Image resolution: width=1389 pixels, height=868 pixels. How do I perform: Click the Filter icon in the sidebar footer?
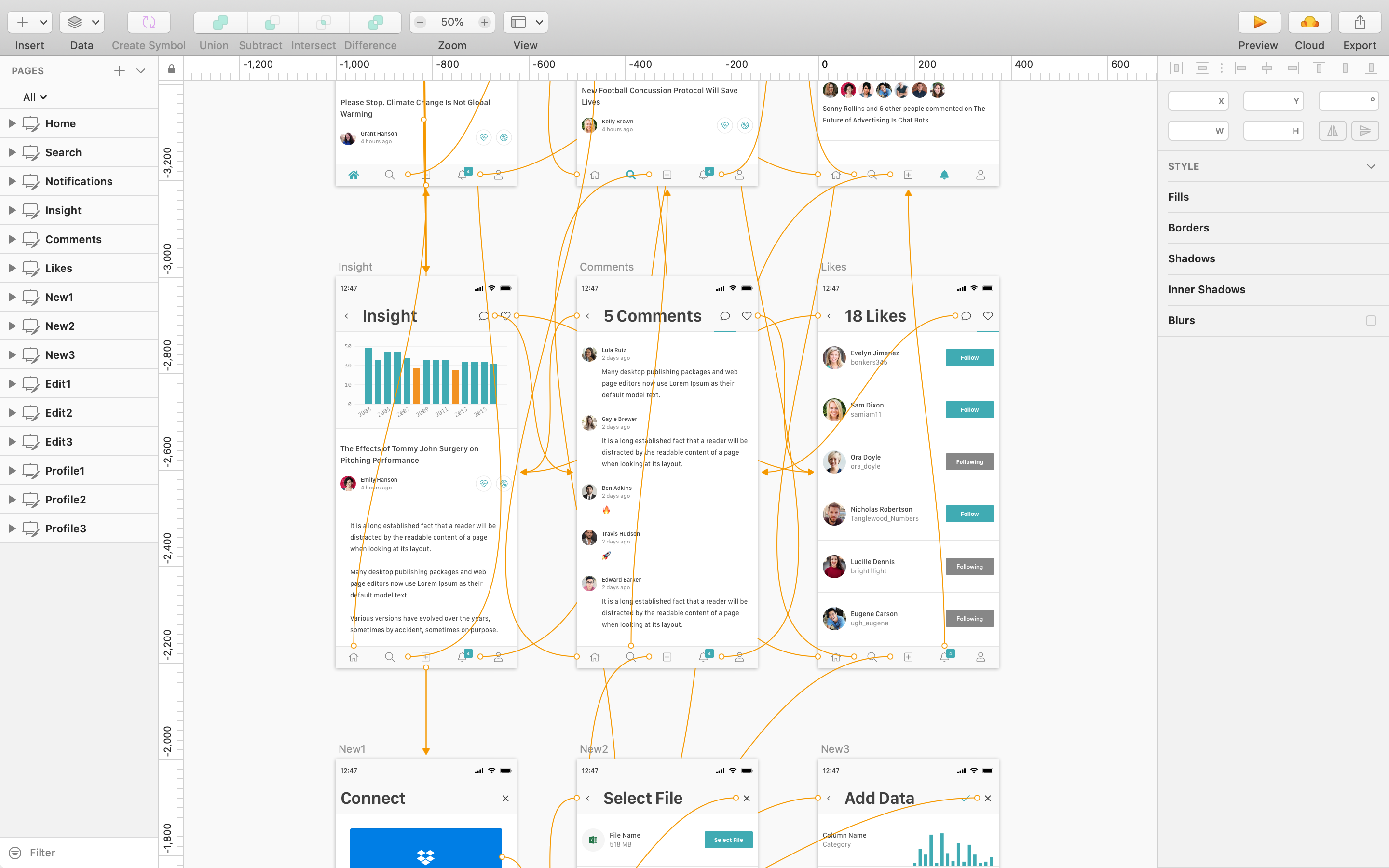[x=15, y=853]
